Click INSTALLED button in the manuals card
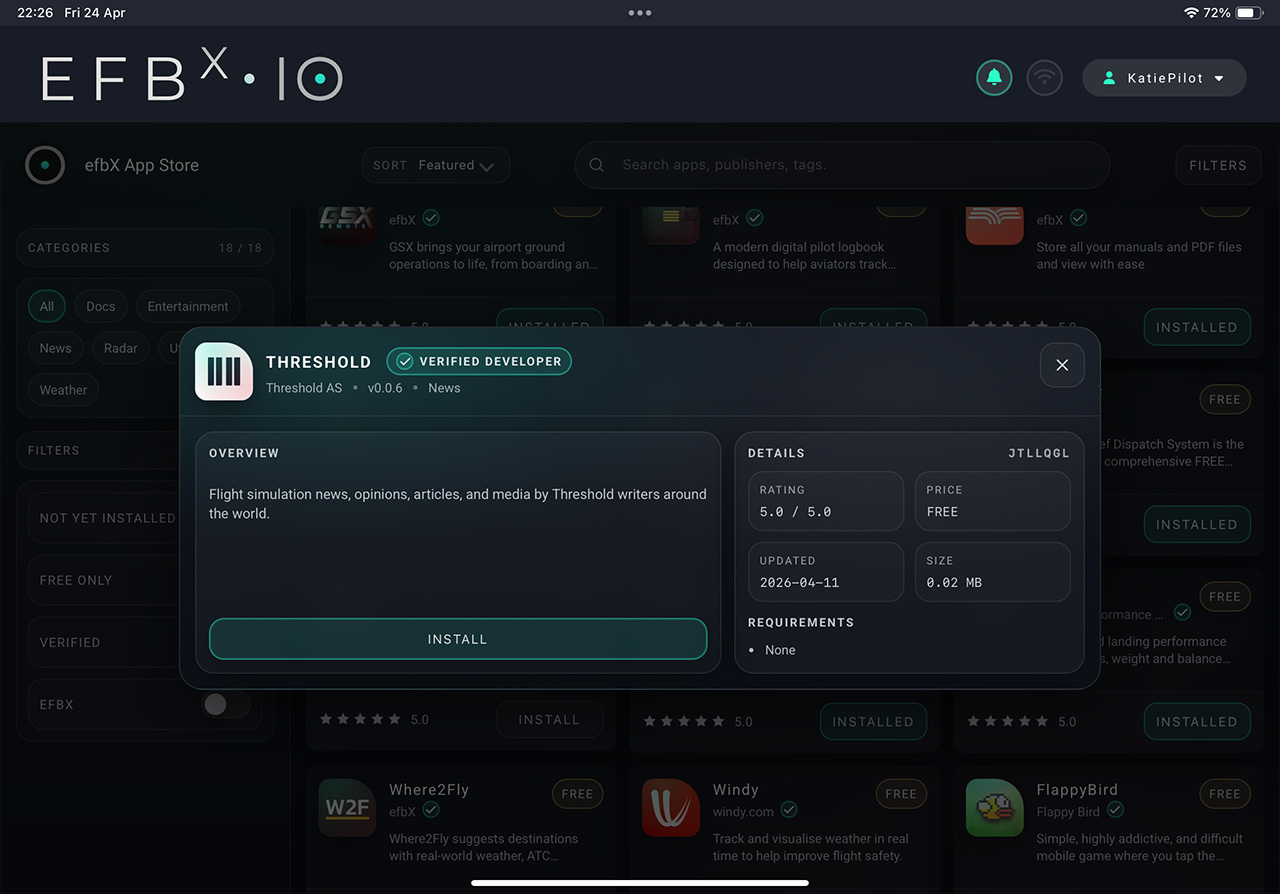The height and width of the screenshot is (894, 1280). (x=1197, y=327)
